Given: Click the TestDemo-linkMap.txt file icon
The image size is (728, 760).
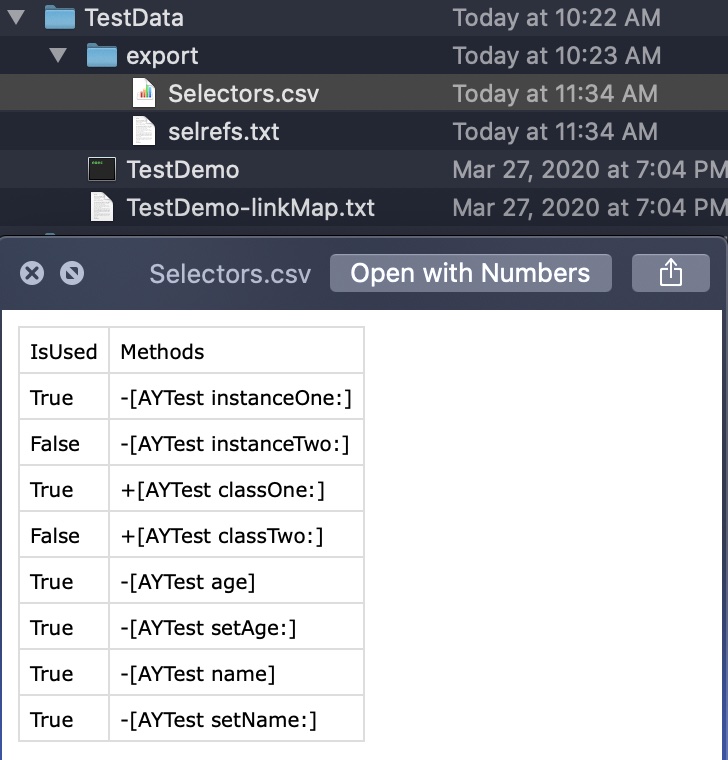Looking at the screenshot, I should pos(102,207).
